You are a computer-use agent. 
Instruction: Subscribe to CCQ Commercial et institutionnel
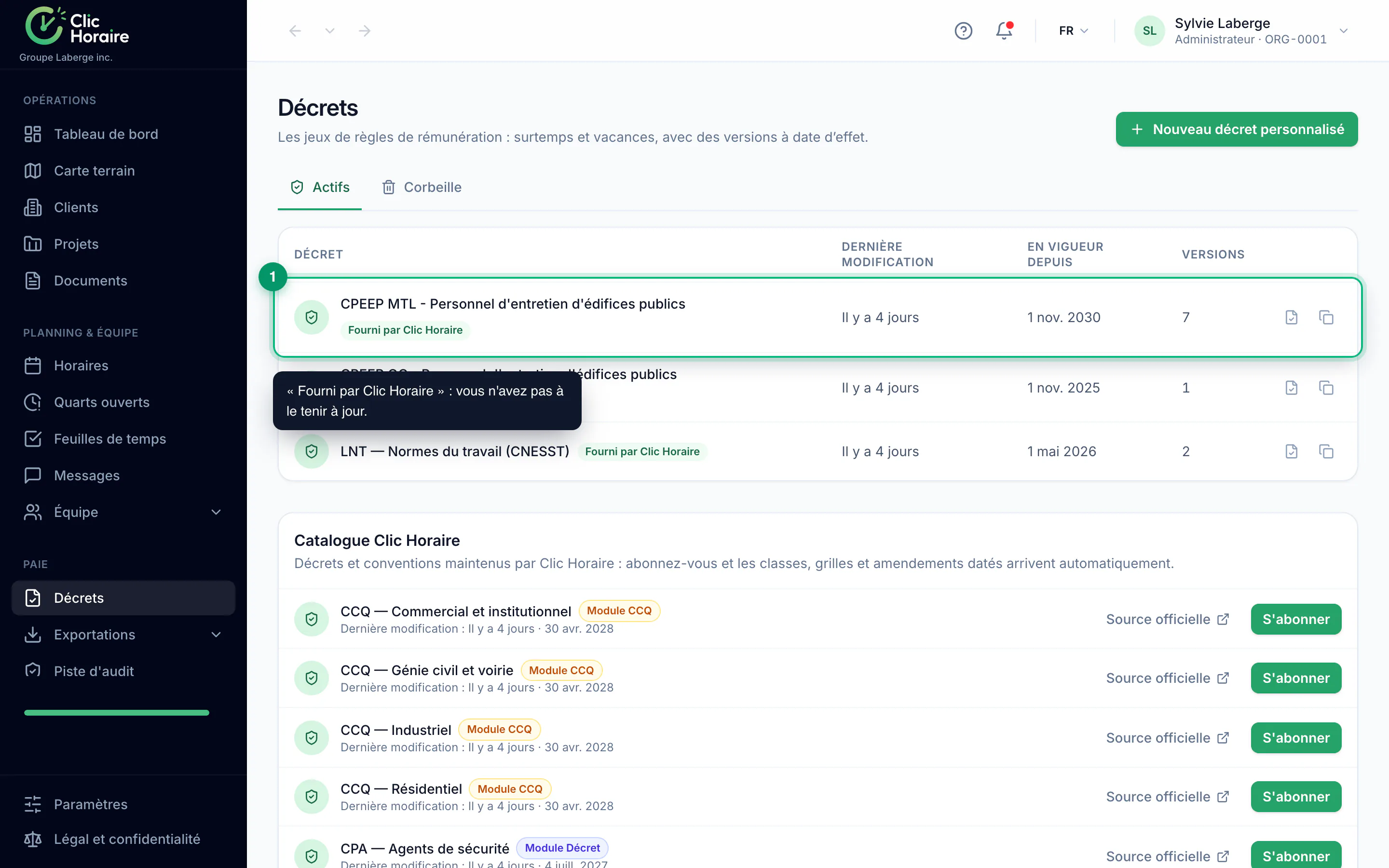pyautogui.click(x=1296, y=619)
